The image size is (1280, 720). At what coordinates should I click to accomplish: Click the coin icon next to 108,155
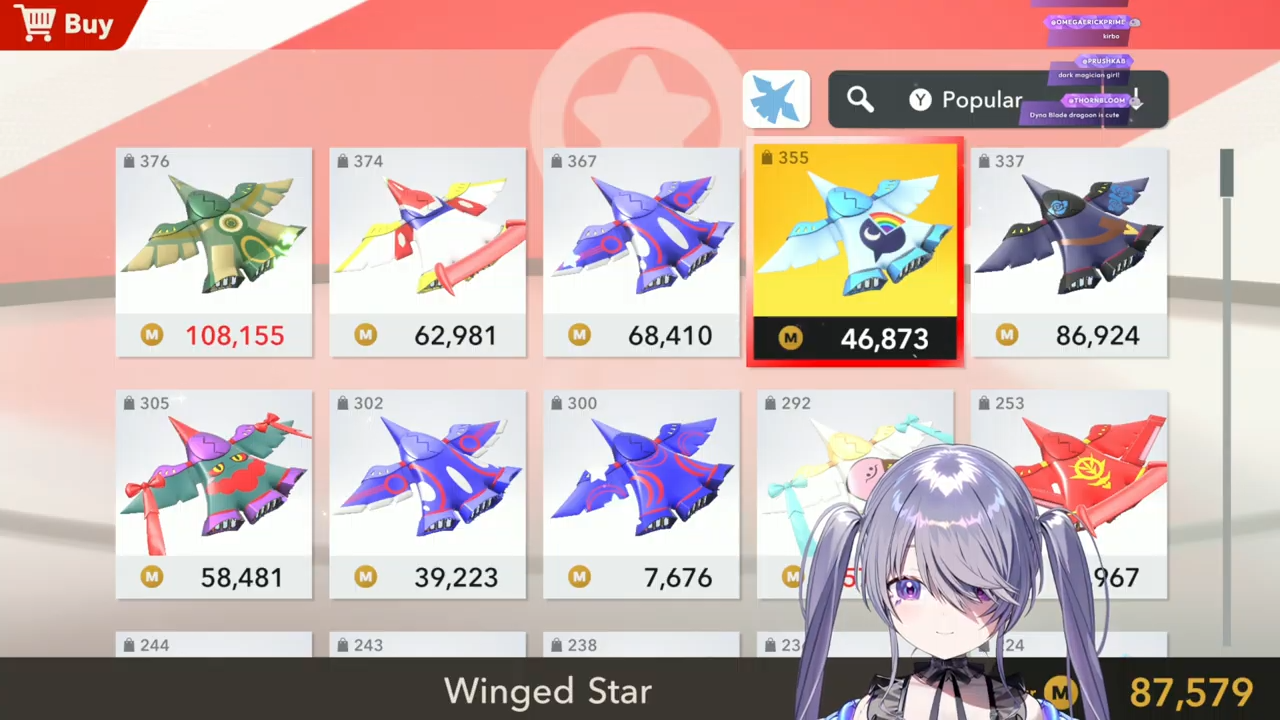click(152, 336)
